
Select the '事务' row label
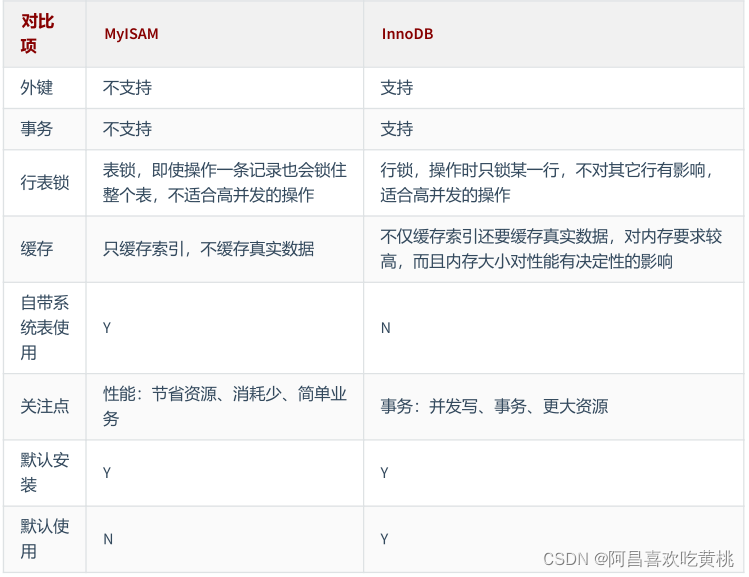tap(36, 129)
